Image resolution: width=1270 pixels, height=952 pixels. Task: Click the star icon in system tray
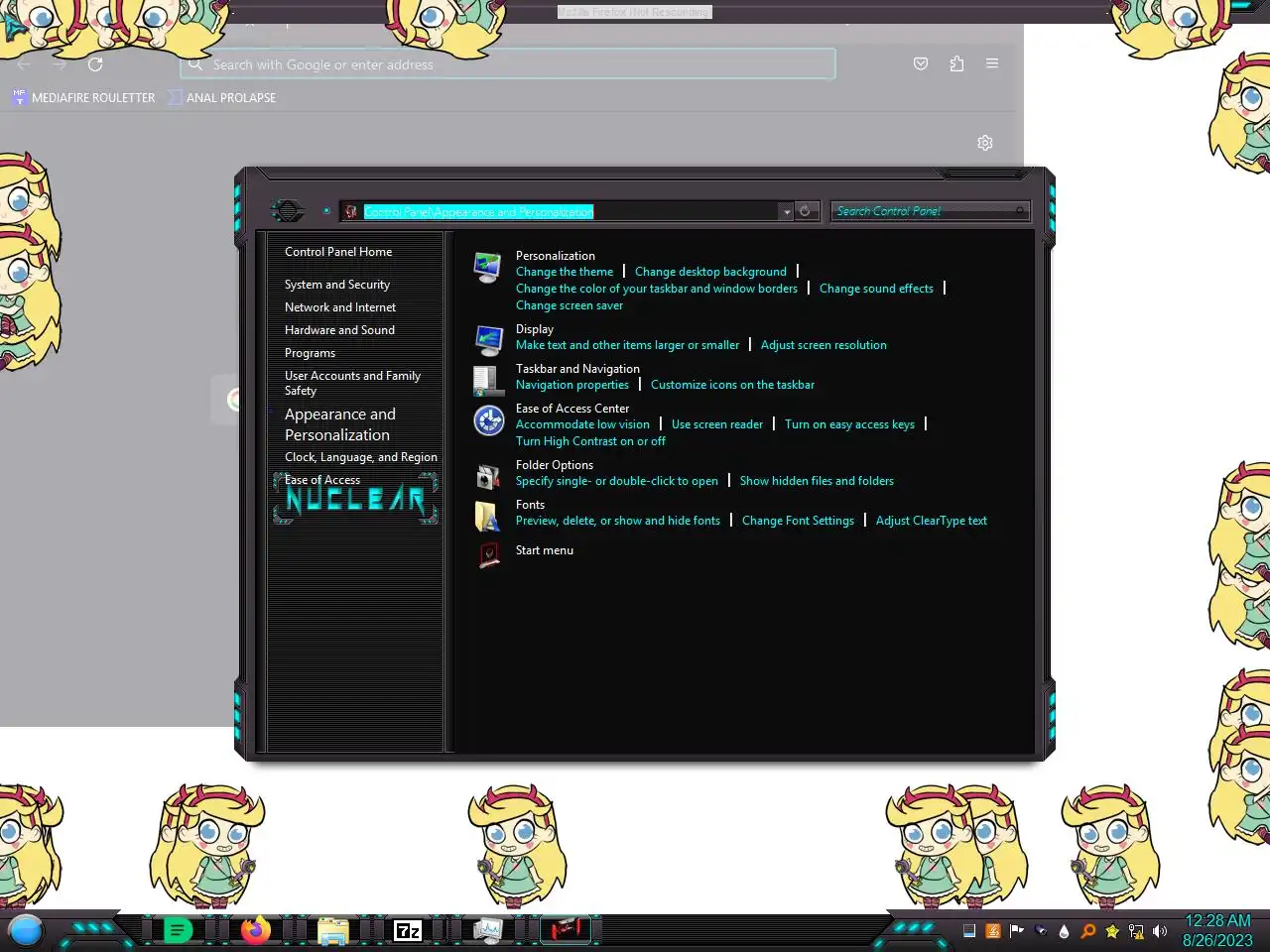click(x=1112, y=931)
